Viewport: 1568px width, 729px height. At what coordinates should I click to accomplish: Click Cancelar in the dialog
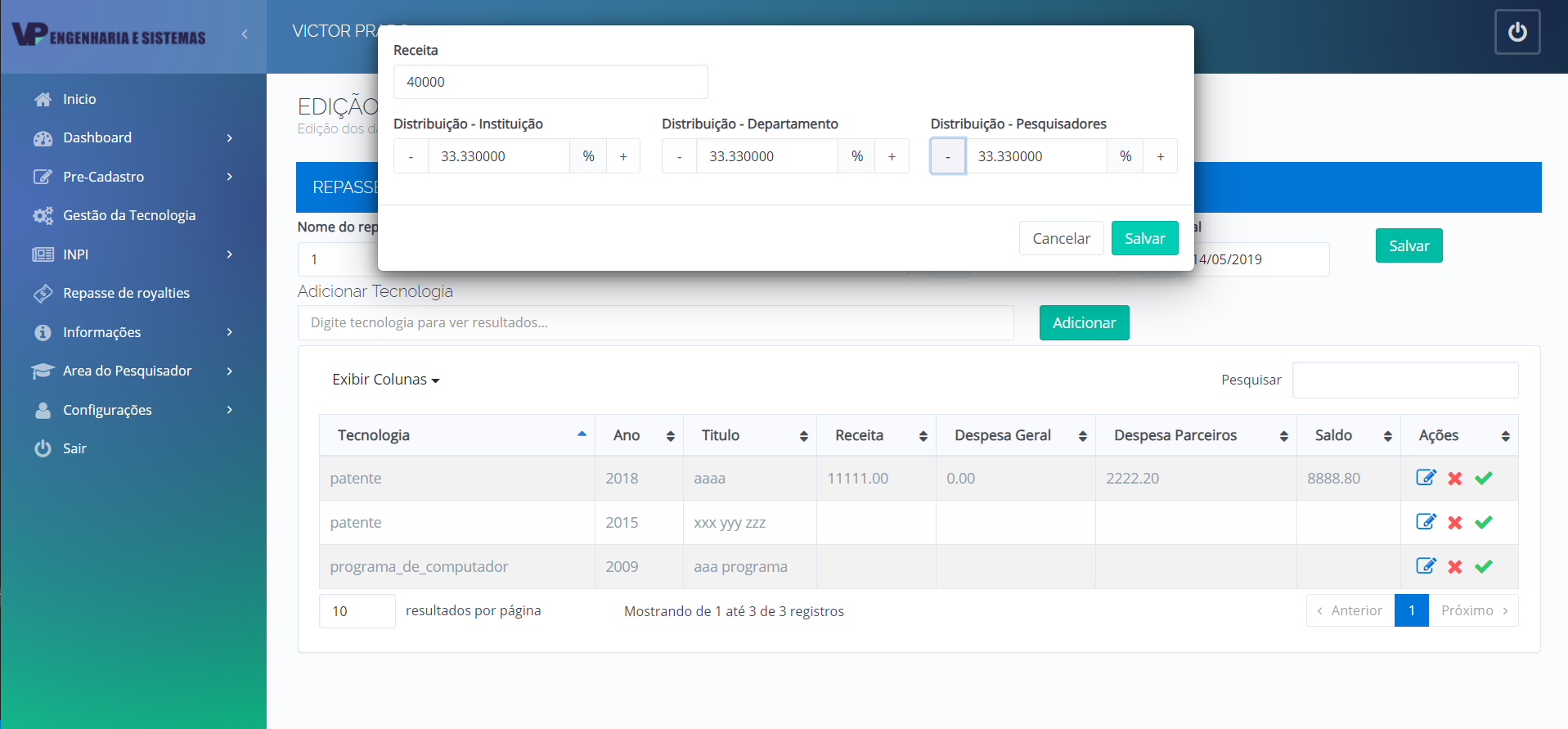1061,238
